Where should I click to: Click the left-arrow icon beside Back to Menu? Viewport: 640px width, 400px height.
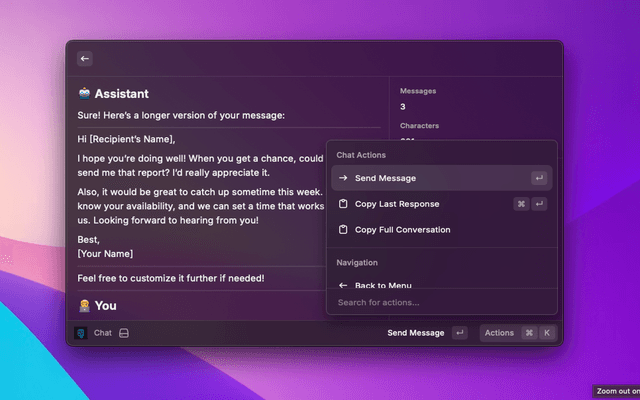343,285
